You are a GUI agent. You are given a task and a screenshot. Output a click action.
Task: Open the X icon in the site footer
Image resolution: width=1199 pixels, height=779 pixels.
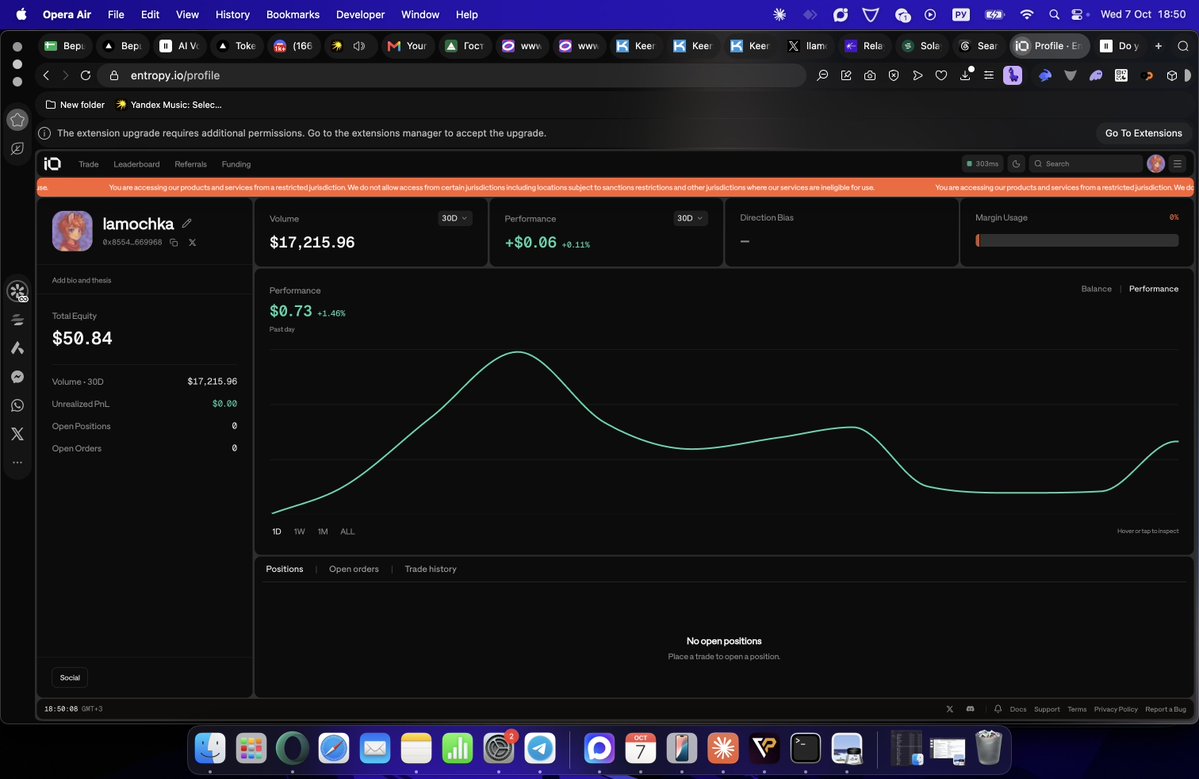point(950,709)
